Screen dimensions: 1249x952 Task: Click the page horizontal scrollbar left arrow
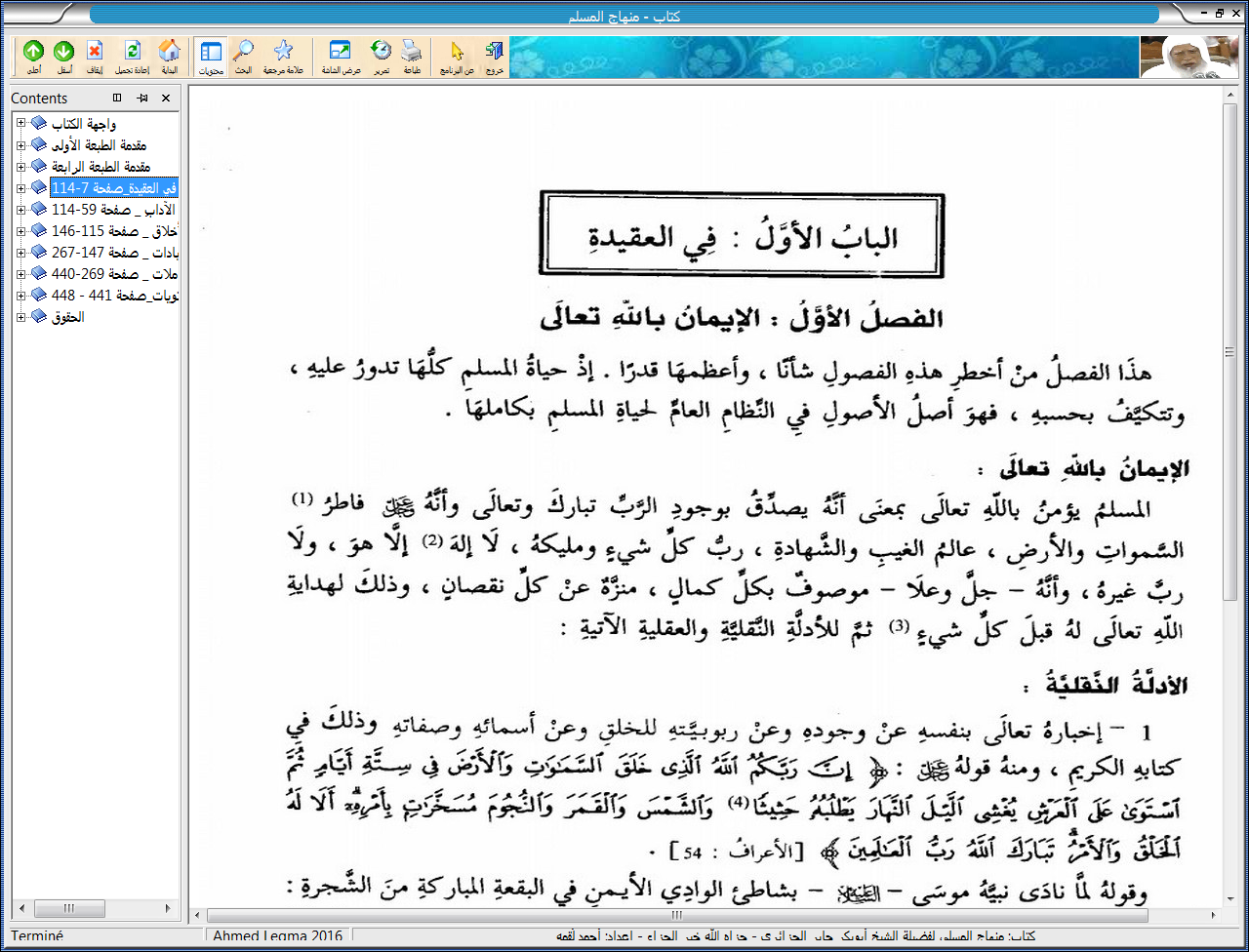(x=198, y=916)
